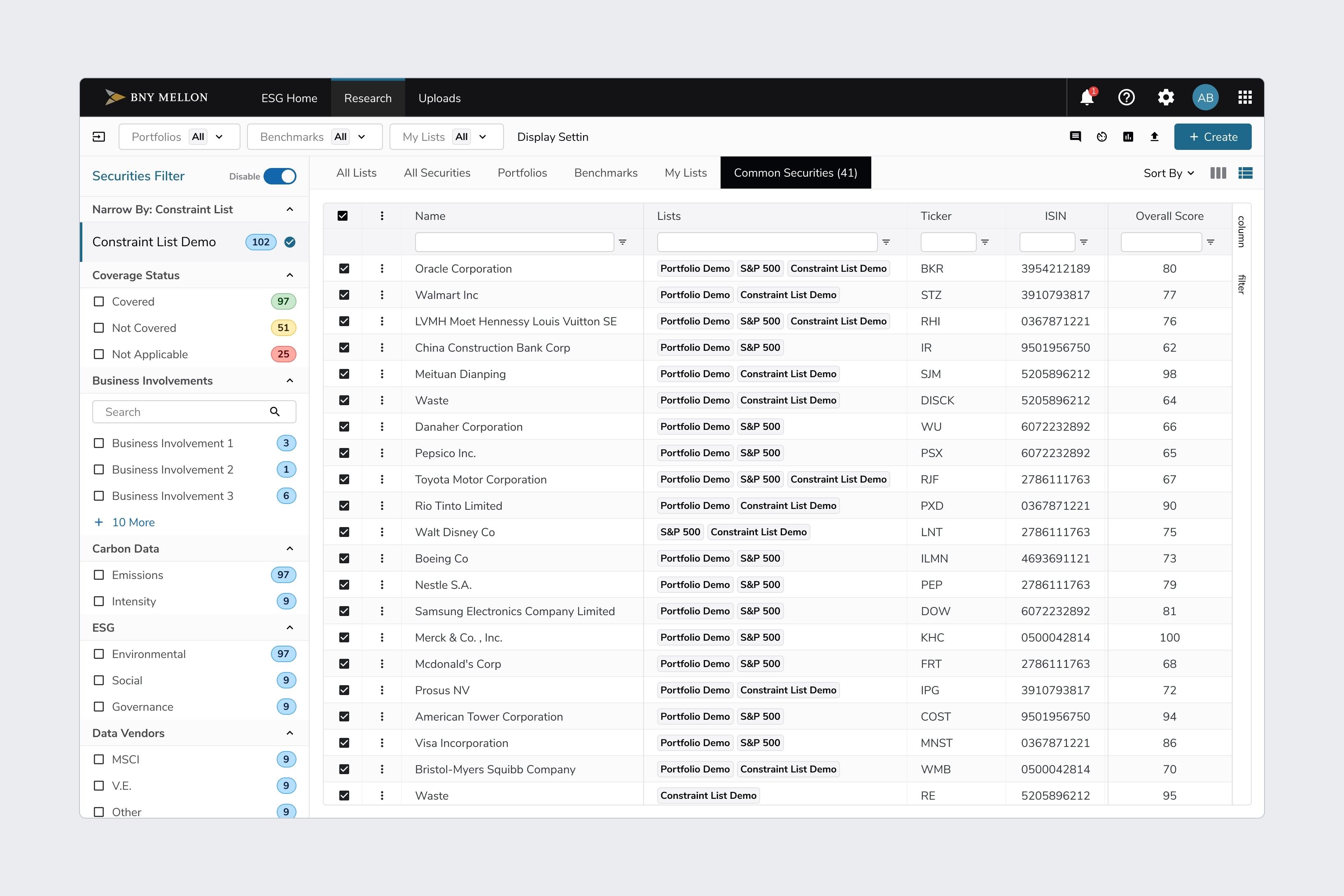Check the Emissions checkbox
1344x896 pixels.
(99, 575)
